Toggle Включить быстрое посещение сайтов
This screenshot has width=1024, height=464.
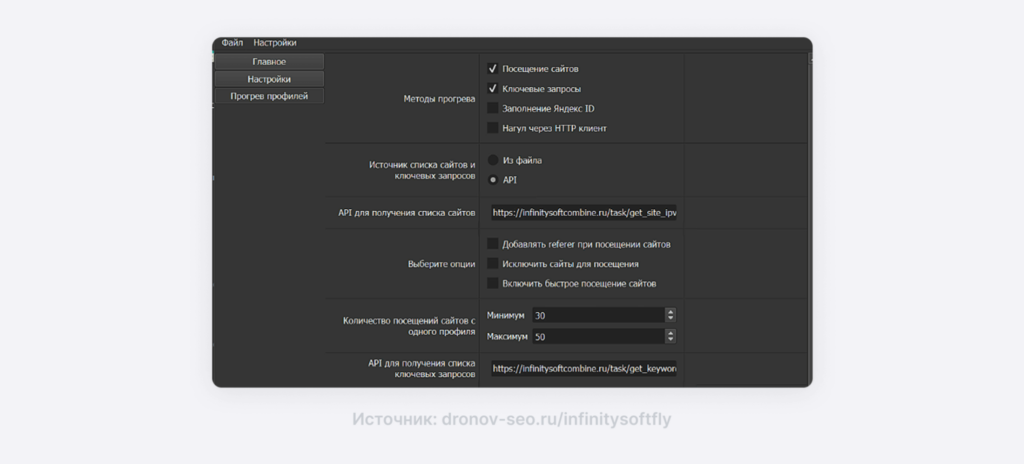[x=493, y=283]
